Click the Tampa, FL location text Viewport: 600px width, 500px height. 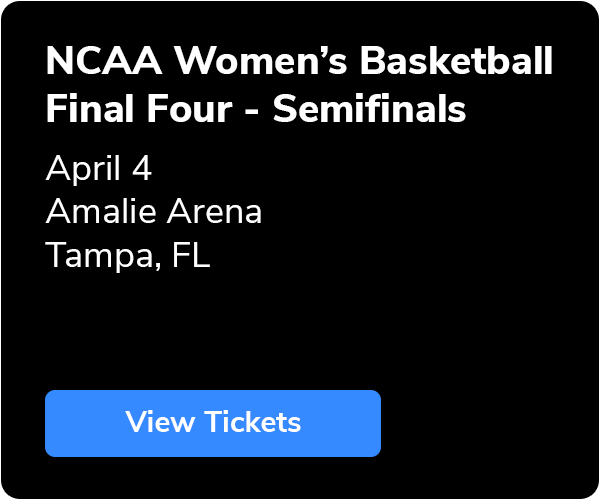click(x=128, y=255)
